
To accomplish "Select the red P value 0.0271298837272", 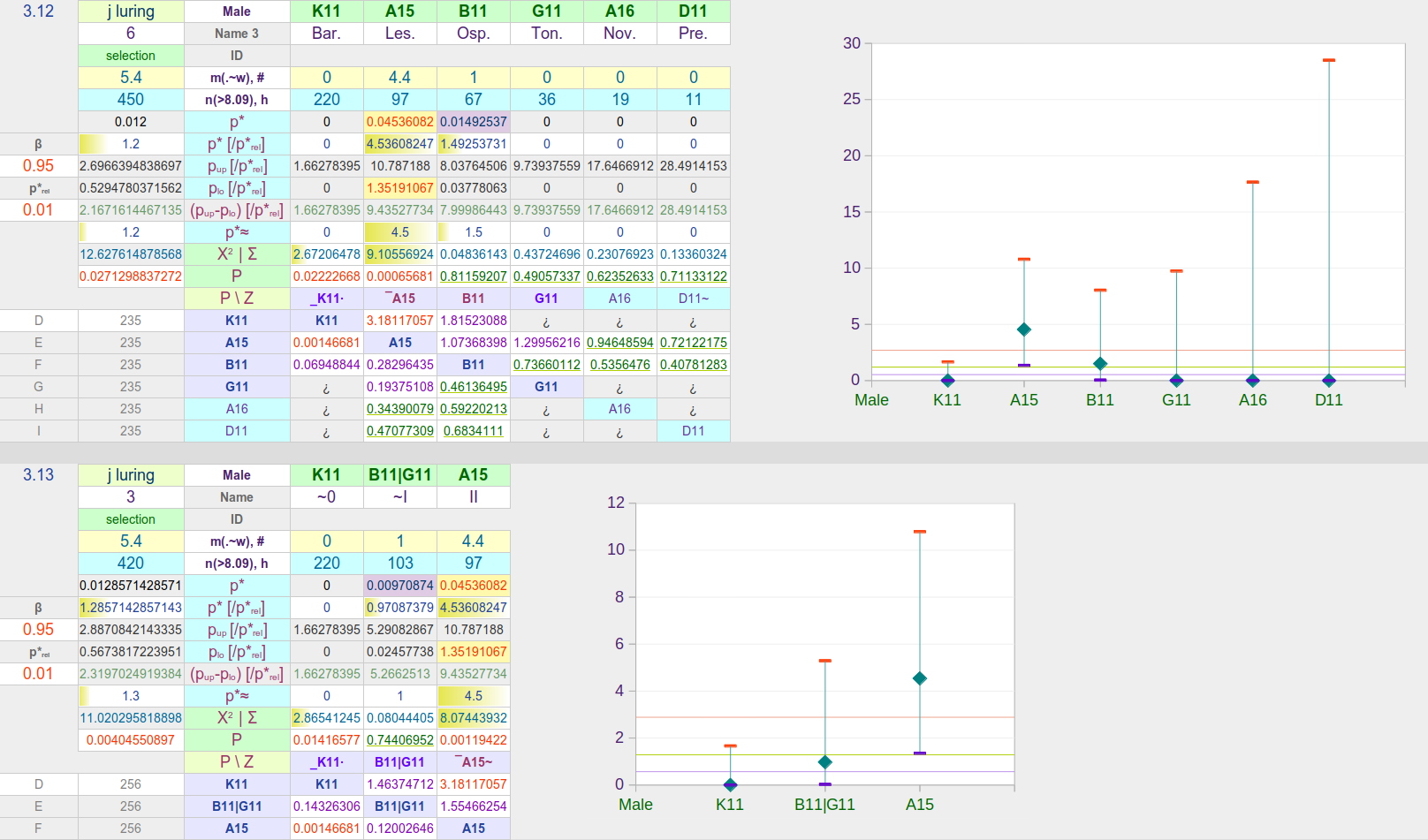I will click(x=131, y=276).
